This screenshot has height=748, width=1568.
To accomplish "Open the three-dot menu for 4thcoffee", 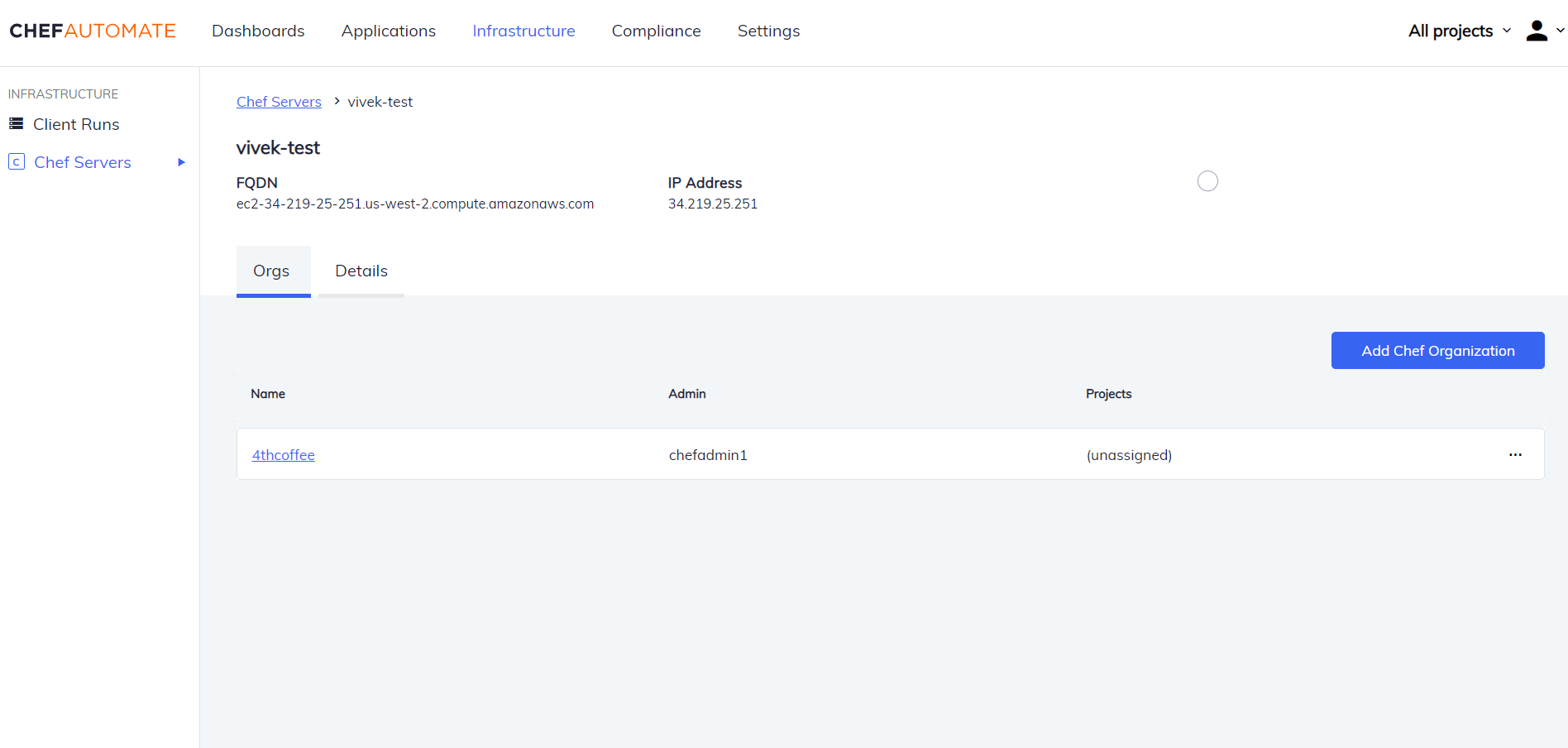I will pos(1515,454).
